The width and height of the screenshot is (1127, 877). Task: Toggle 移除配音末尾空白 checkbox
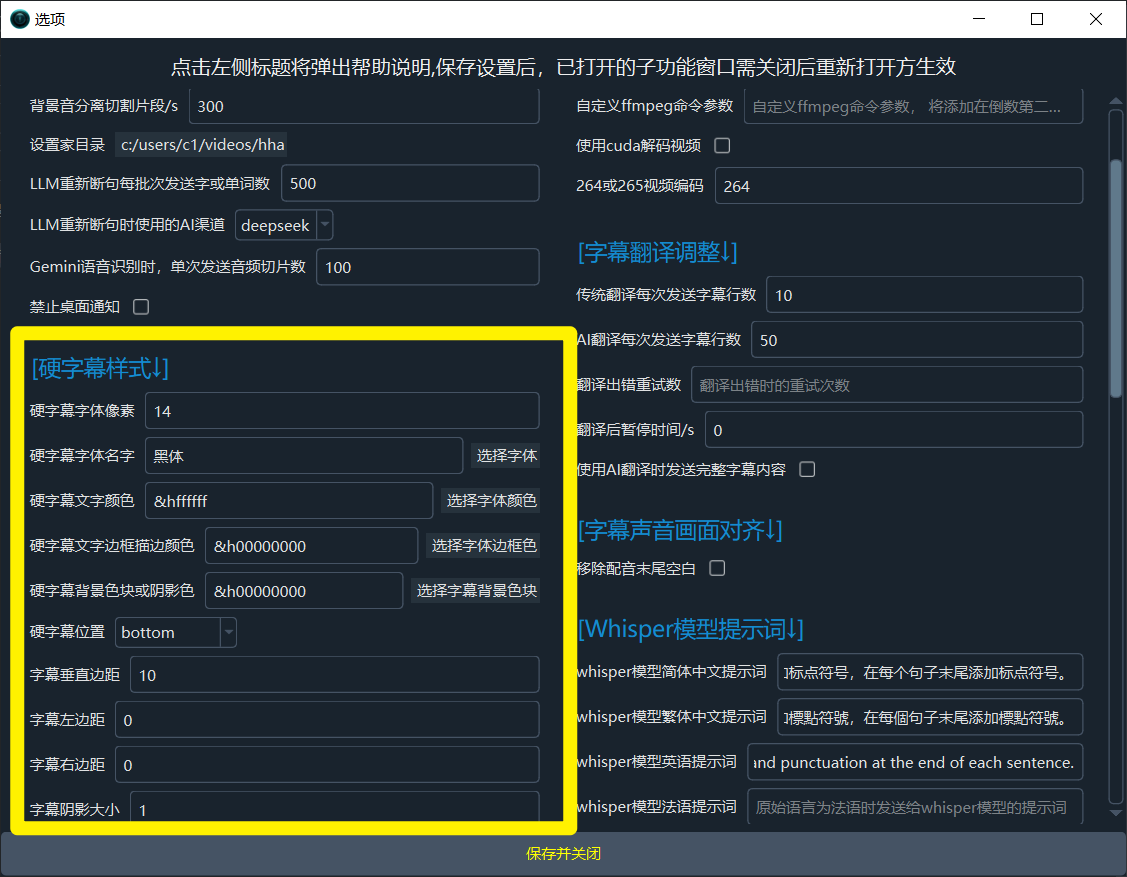716,568
